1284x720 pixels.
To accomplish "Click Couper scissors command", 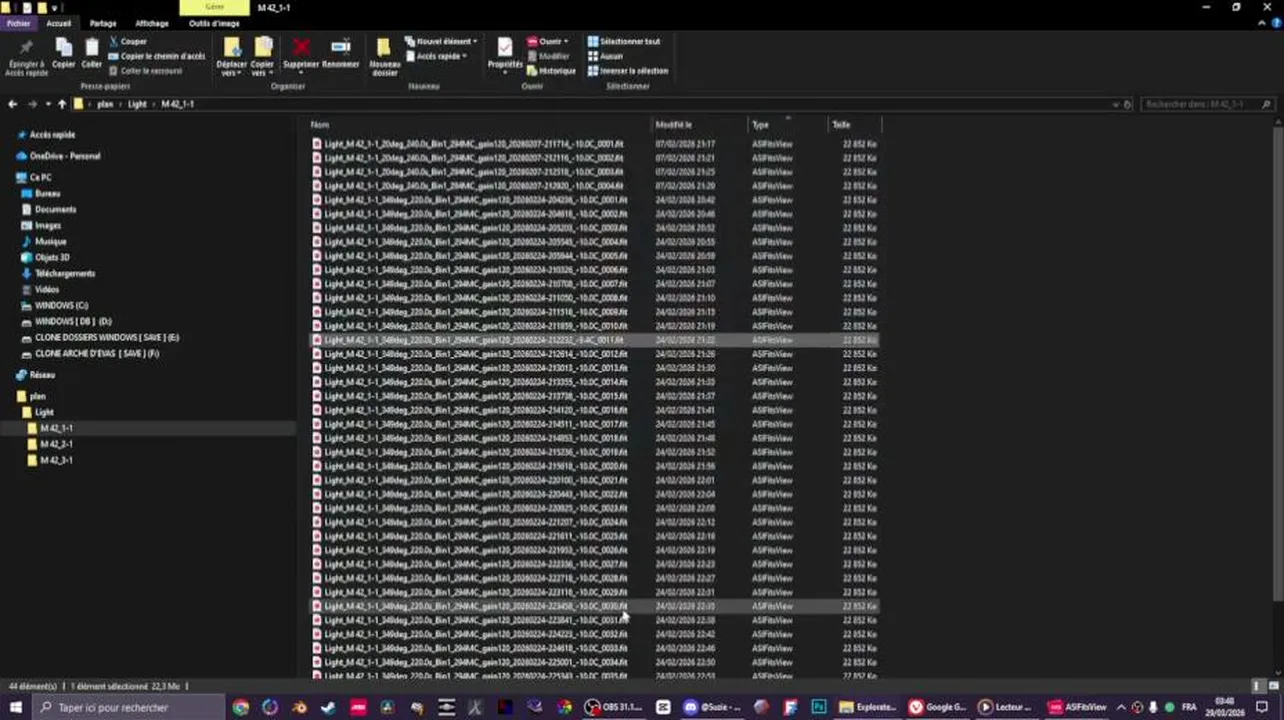I will (x=128, y=42).
